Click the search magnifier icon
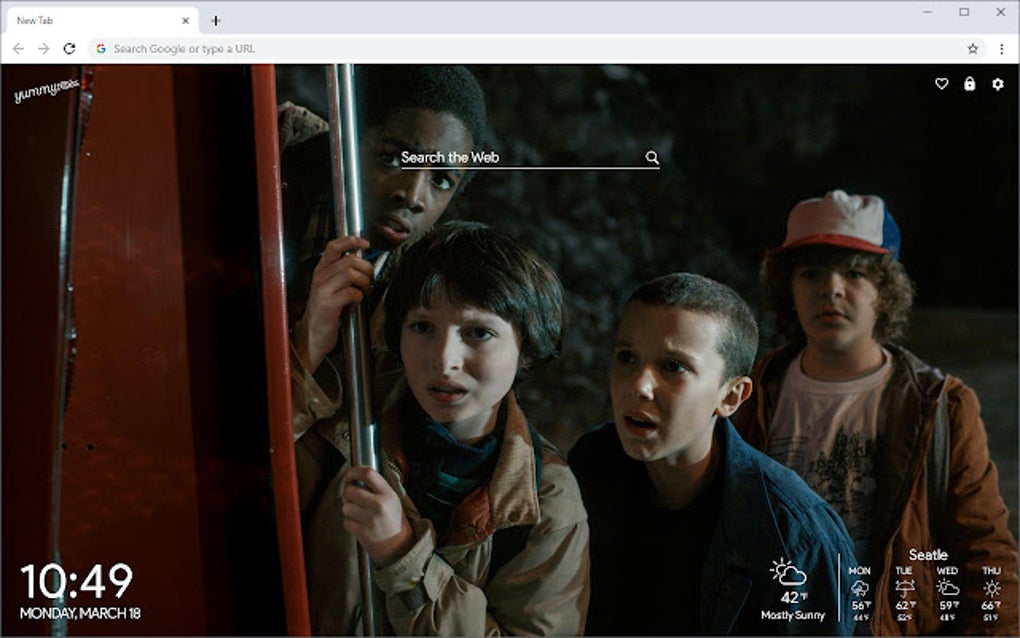The width and height of the screenshot is (1020, 638). point(654,157)
